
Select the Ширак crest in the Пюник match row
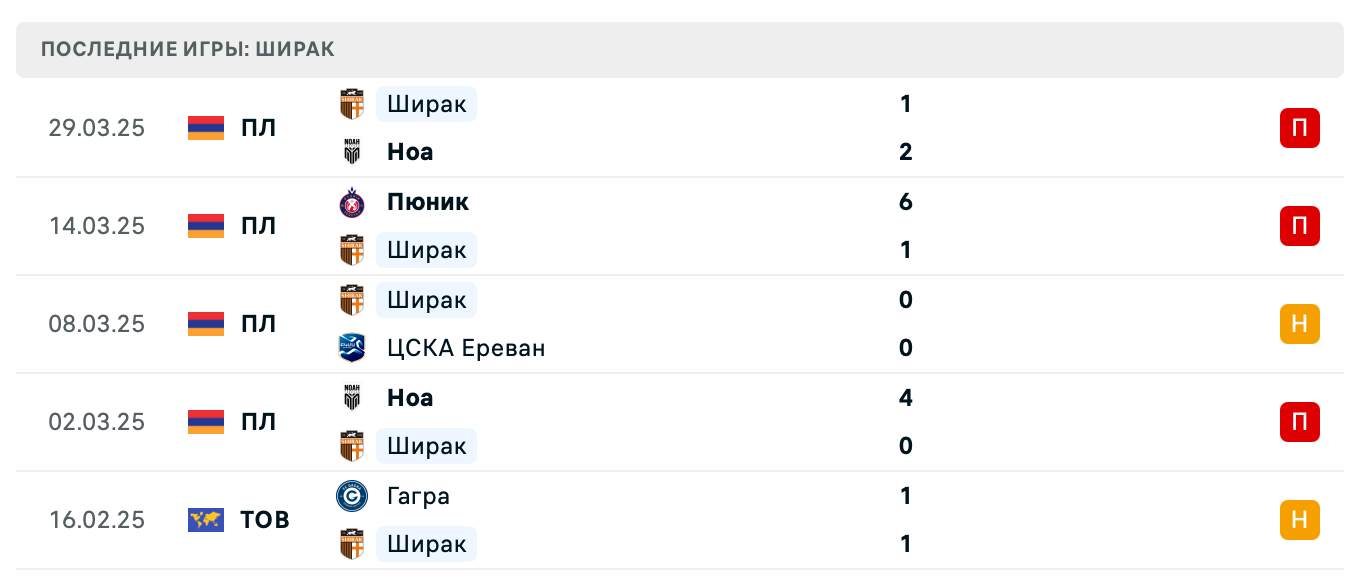[x=352, y=250]
